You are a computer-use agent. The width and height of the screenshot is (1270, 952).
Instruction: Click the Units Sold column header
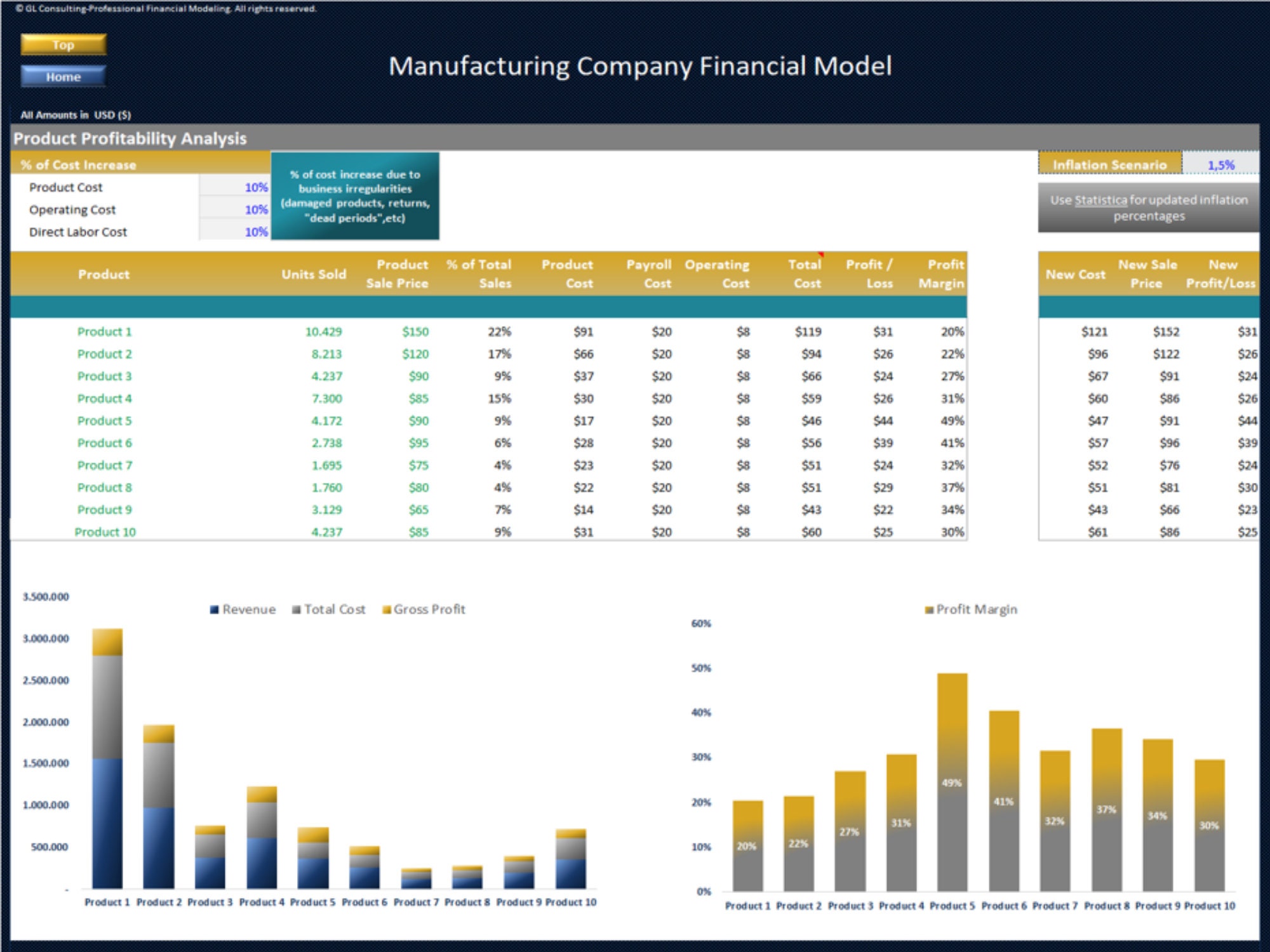(314, 274)
